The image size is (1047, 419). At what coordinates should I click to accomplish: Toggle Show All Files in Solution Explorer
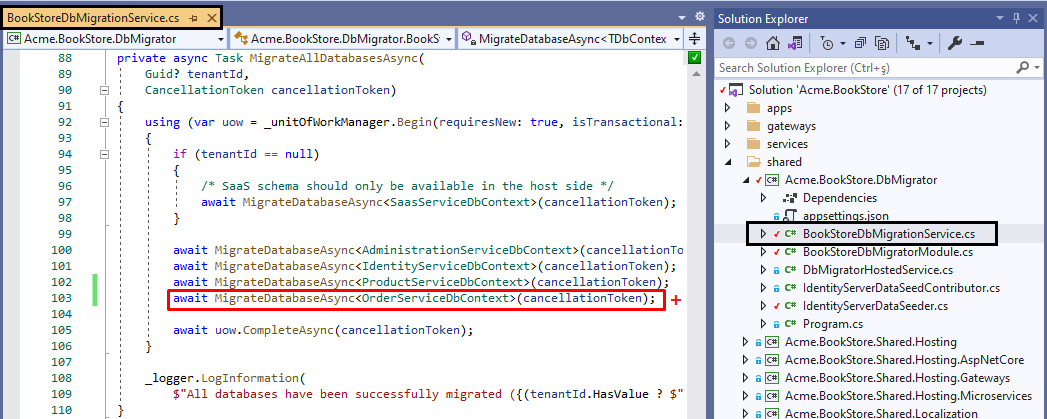point(882,43)
